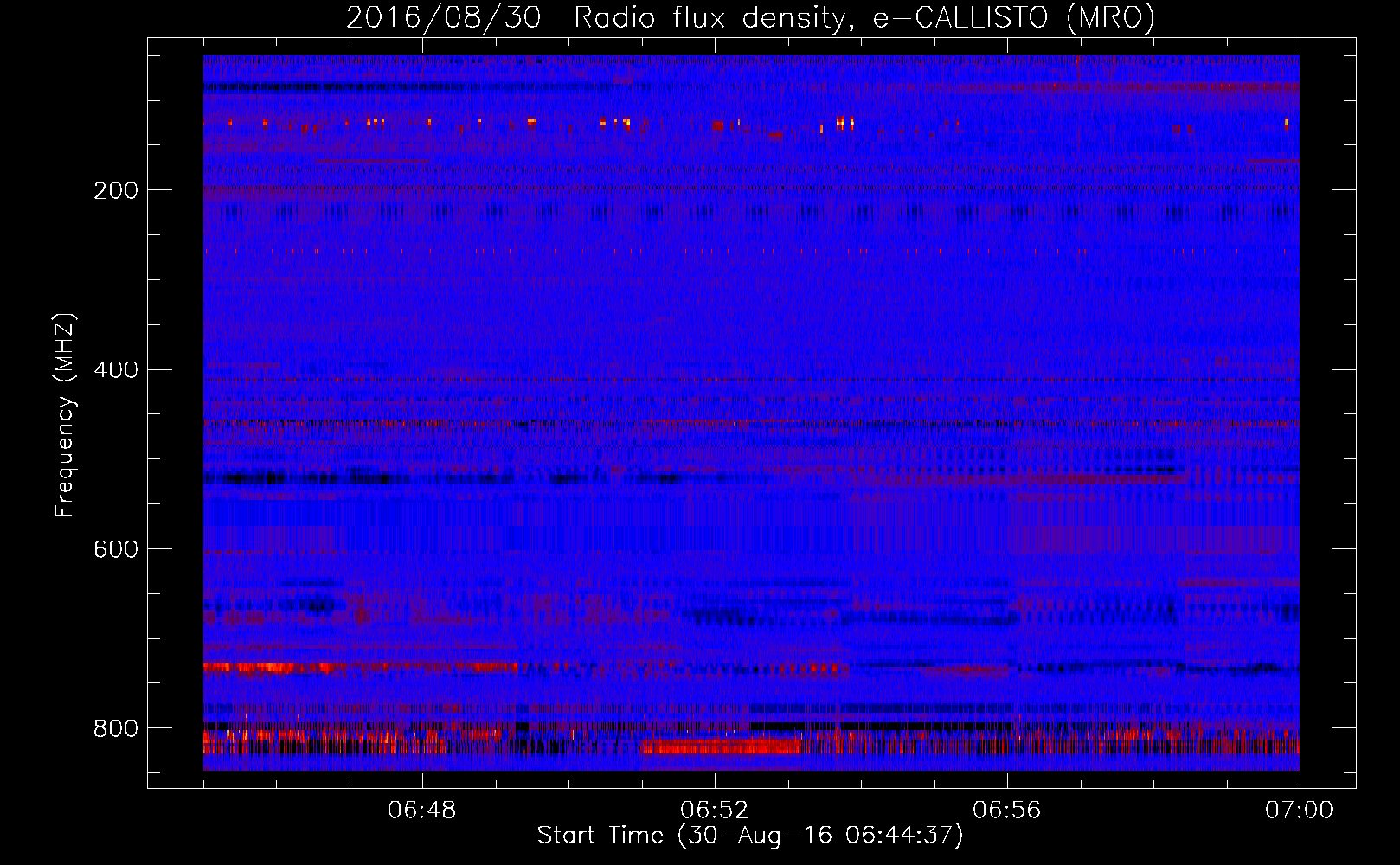This screenshot has height=865, width=1400.
Task: Click the plot title 'Radio flux density, e-CALLISTO (MRO)'
Action: click(864, 17)
